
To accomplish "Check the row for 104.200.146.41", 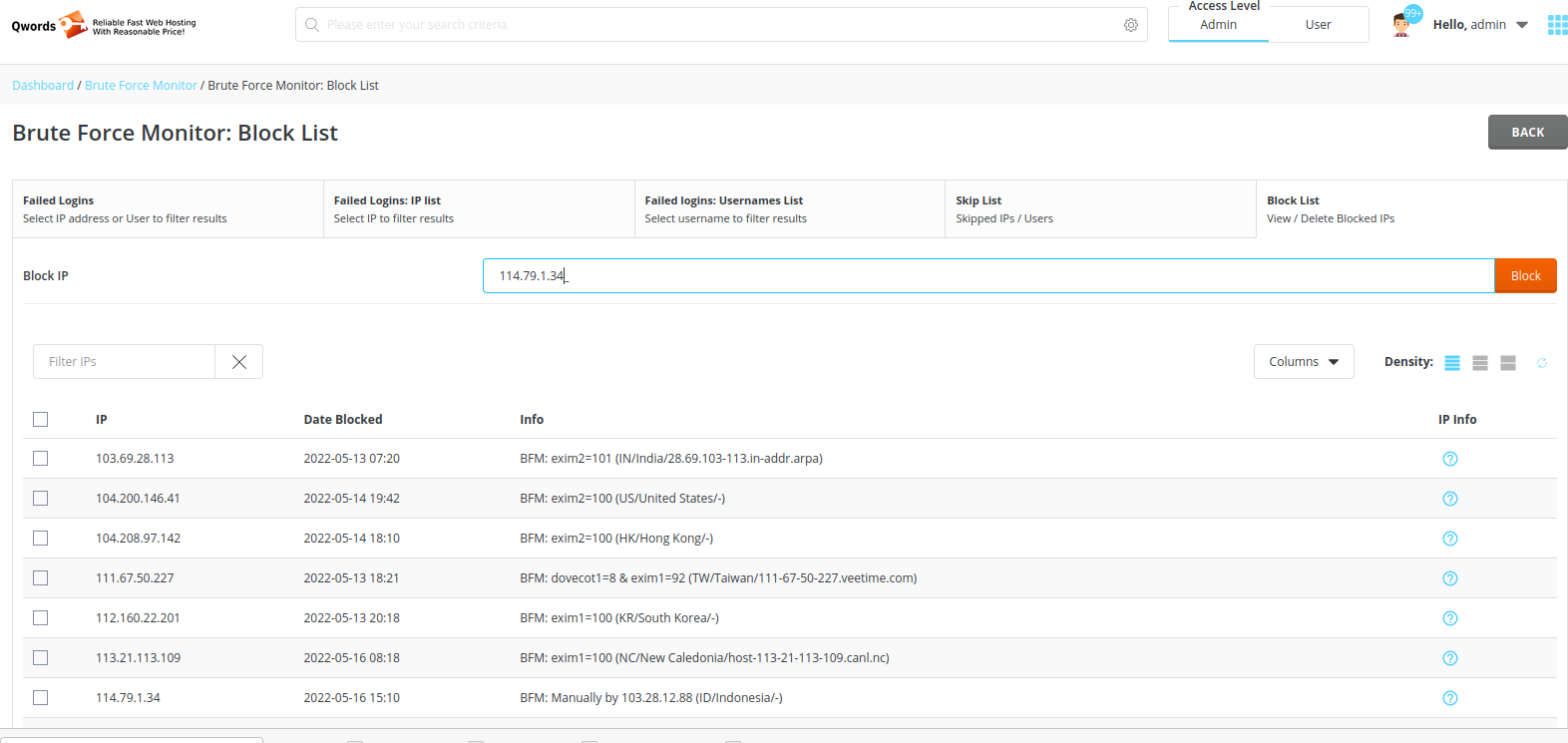I will click(x=41, y=499).
